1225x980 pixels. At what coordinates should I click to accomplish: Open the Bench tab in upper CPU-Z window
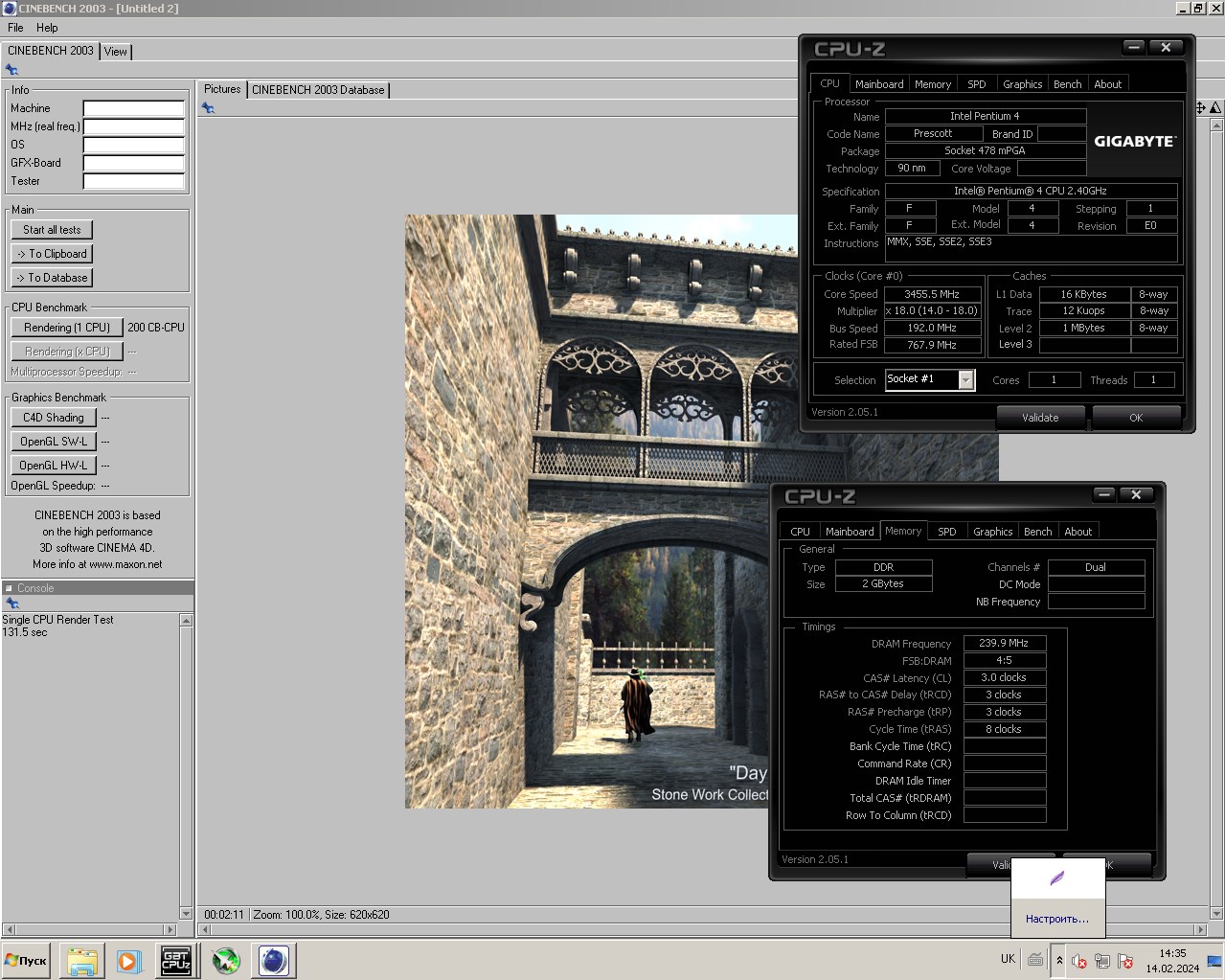coord(1067,84)
